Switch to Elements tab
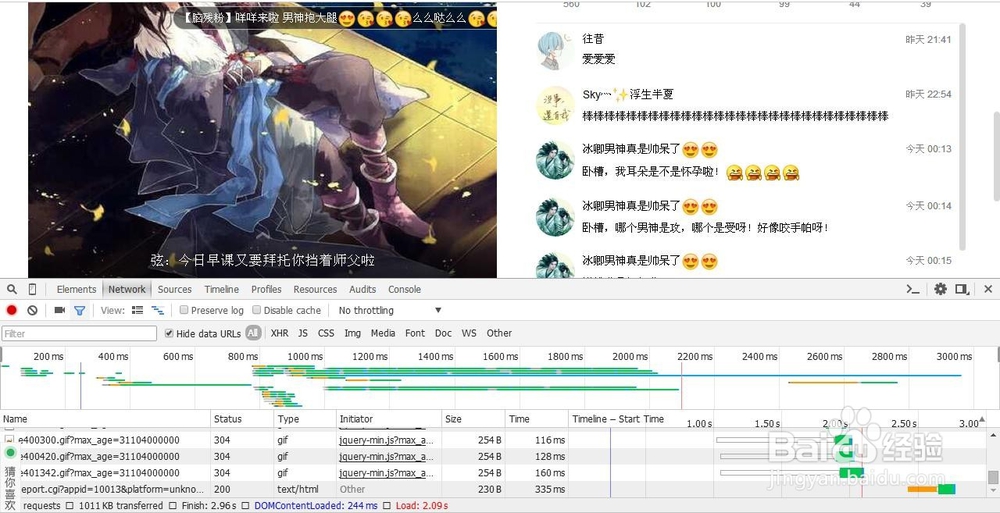The height and width of the screenshot is (513, 1000). 76,289
